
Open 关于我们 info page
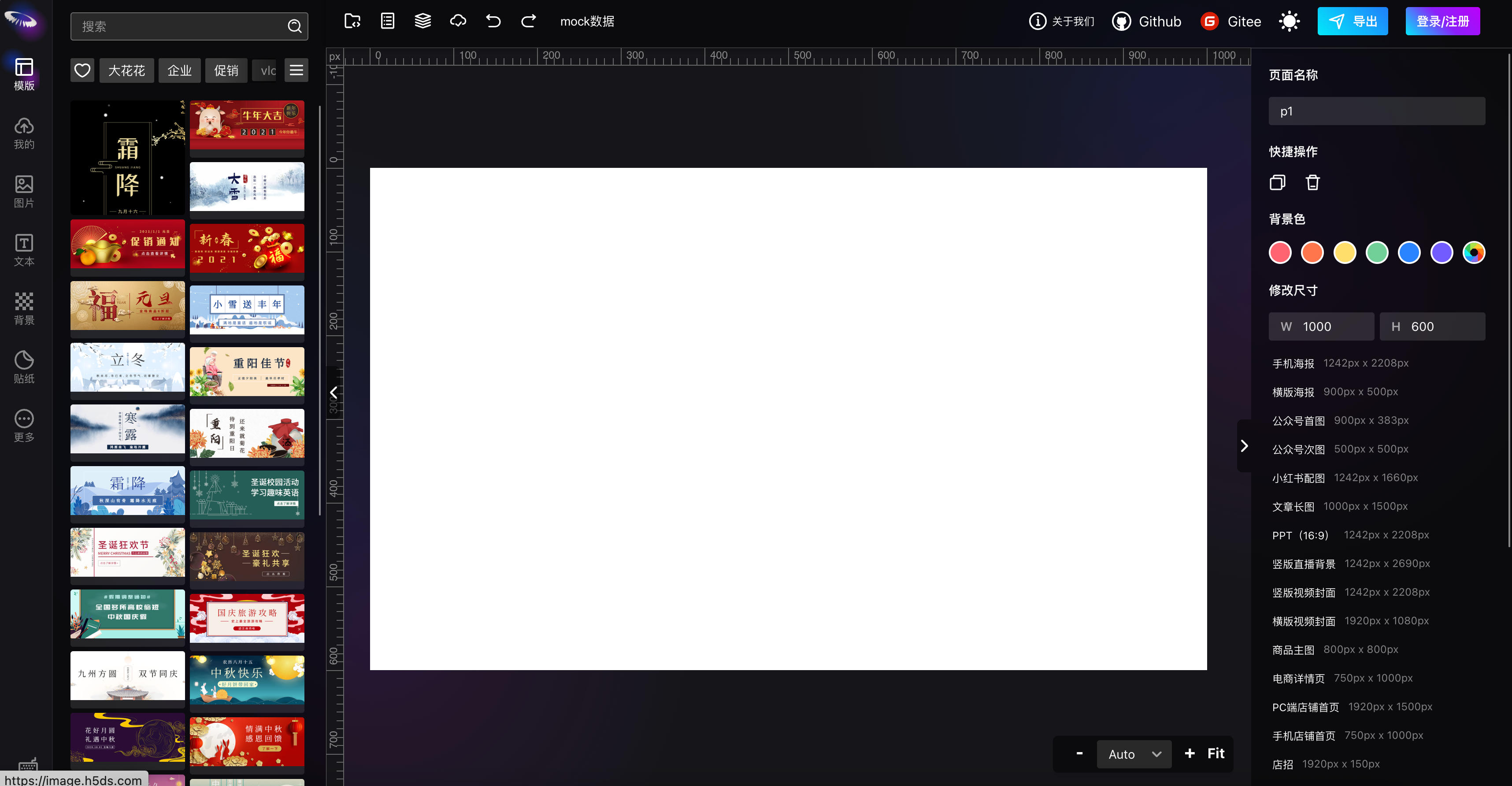point(1062,22)
